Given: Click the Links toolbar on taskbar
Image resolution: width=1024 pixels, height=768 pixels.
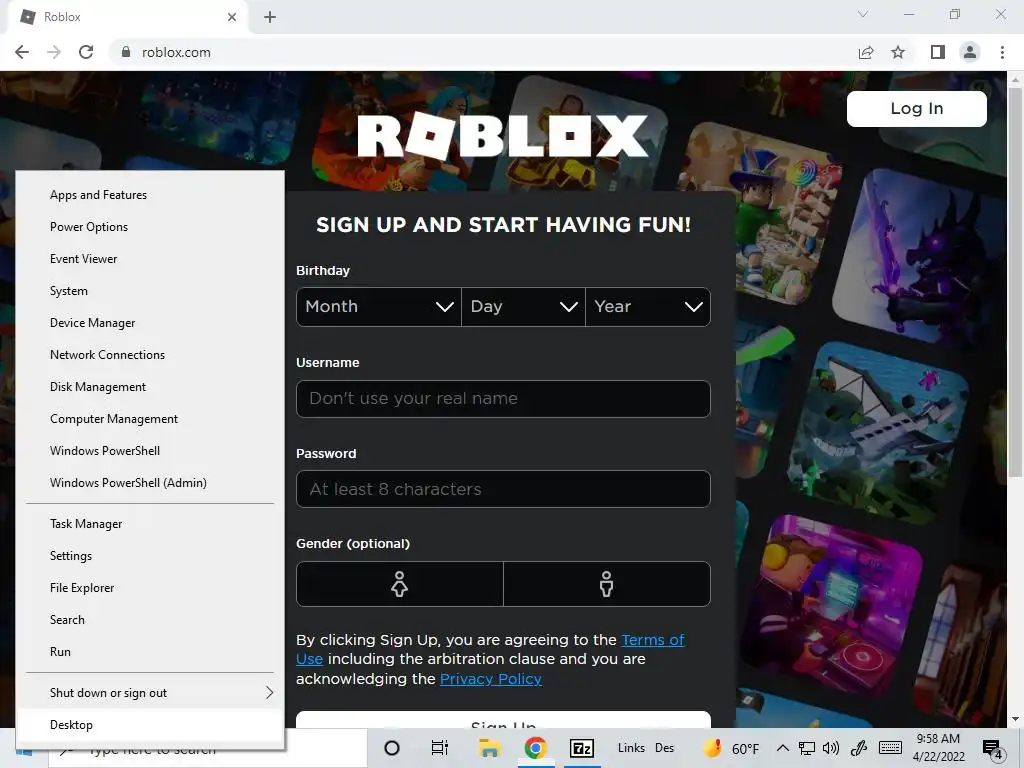Looking at the screenshot, I should (631, 748).
